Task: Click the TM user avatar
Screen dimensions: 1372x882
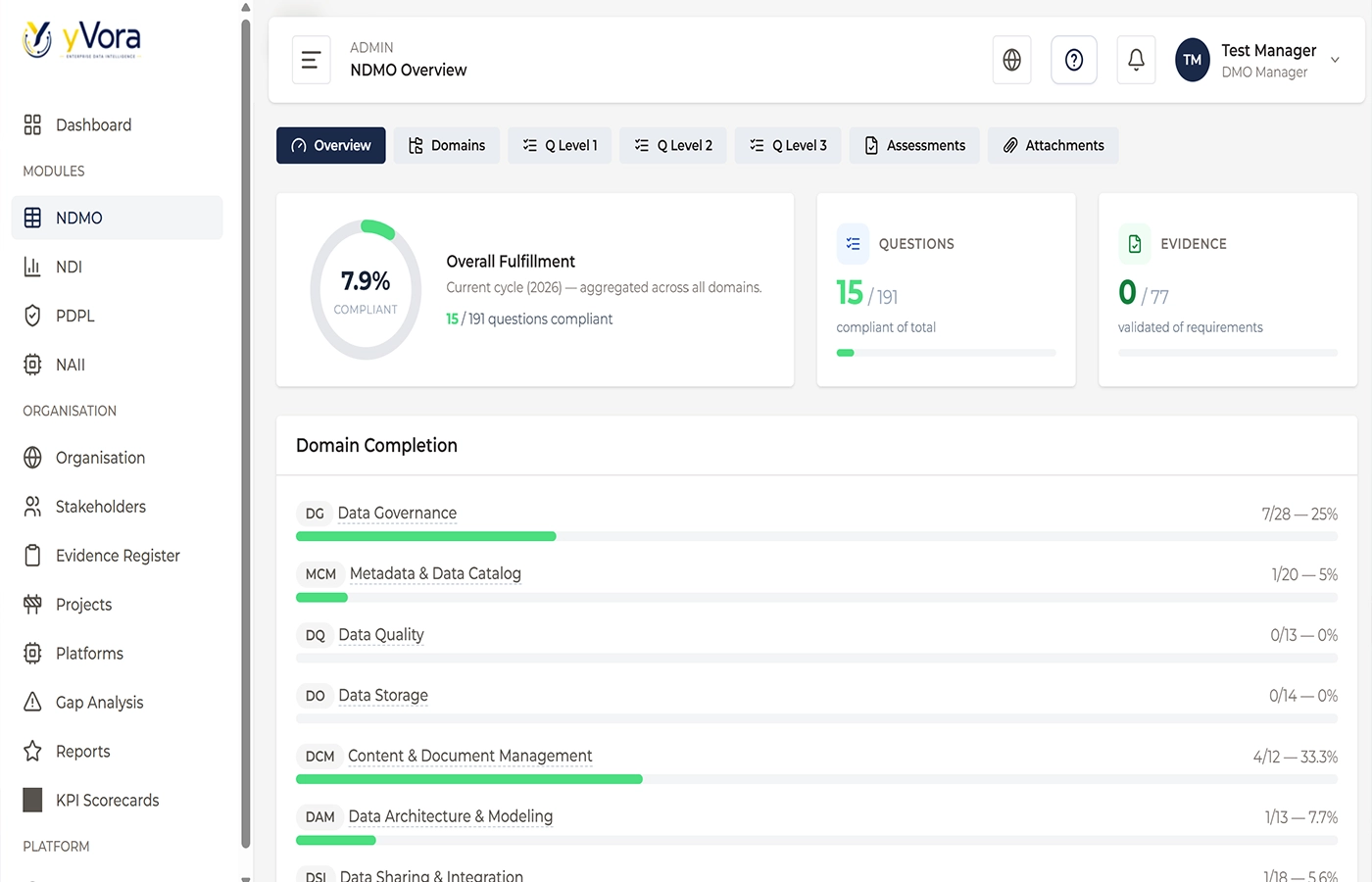Action: pos(1193,60)
